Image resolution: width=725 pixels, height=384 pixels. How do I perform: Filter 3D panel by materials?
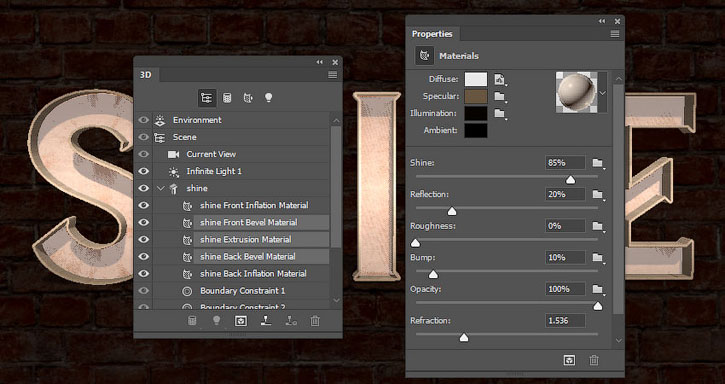point(248,98)
